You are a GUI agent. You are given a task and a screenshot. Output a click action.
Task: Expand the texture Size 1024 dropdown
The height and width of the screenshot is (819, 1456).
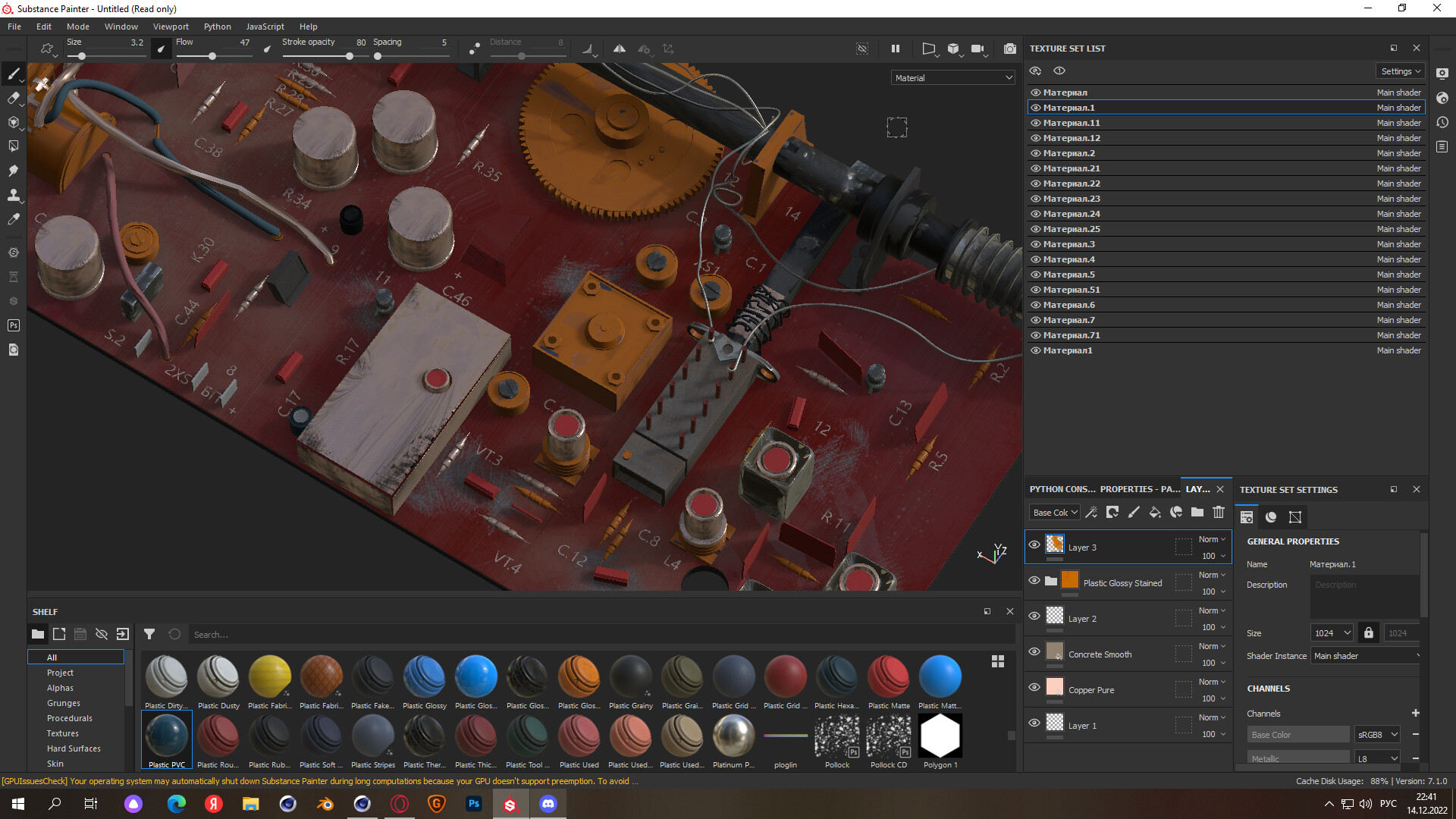click(1332, 633)
